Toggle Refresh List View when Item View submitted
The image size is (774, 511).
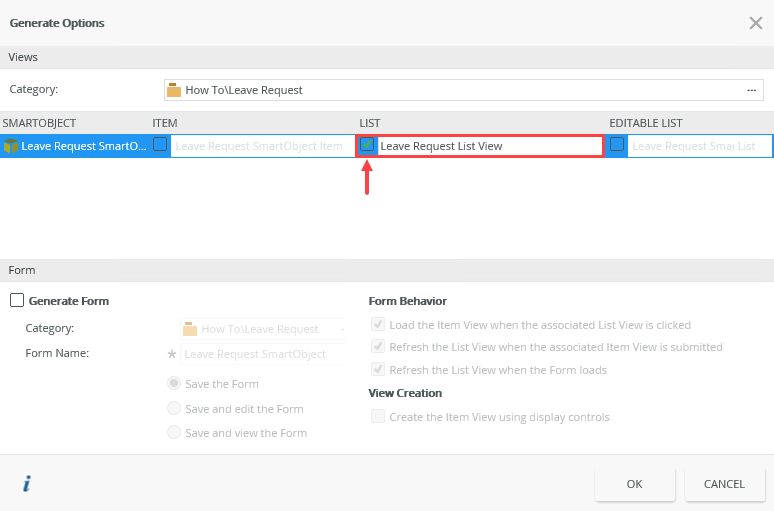point(378,346)
